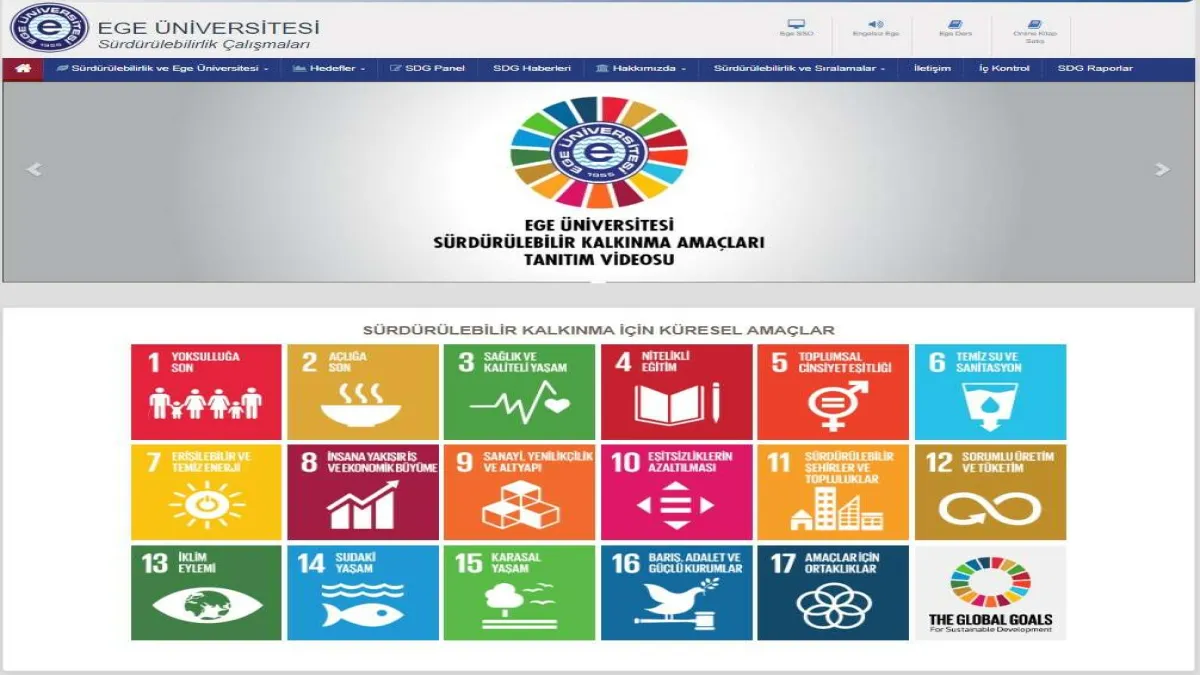The width and height of the screenshot is (1200, 675).
Task: Open goal 14 Sudaki Yaşam tile
Action: click(363, 592)
